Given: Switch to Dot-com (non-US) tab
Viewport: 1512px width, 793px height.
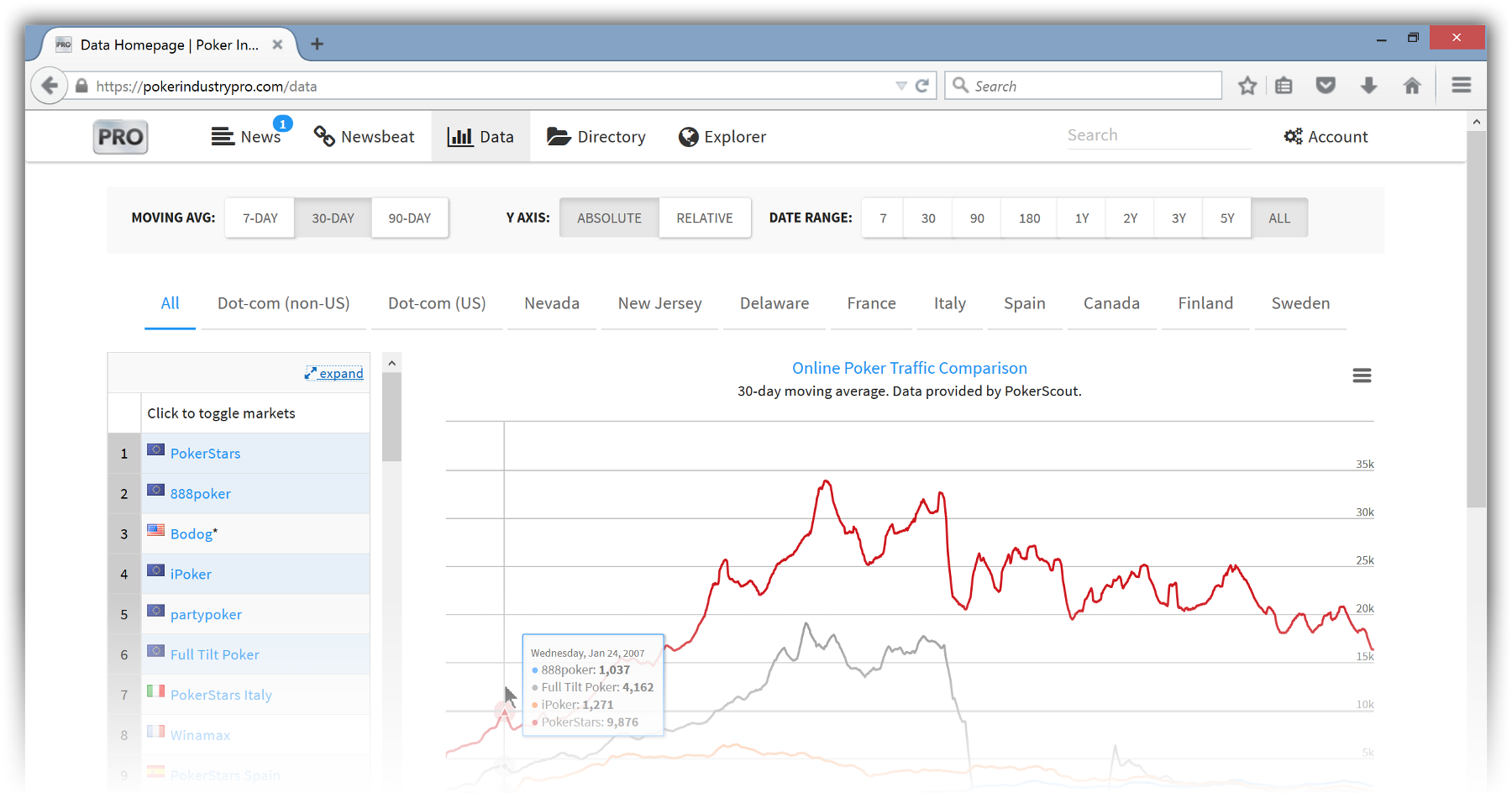Looking at the screenshot, I should tap(283, 303).
